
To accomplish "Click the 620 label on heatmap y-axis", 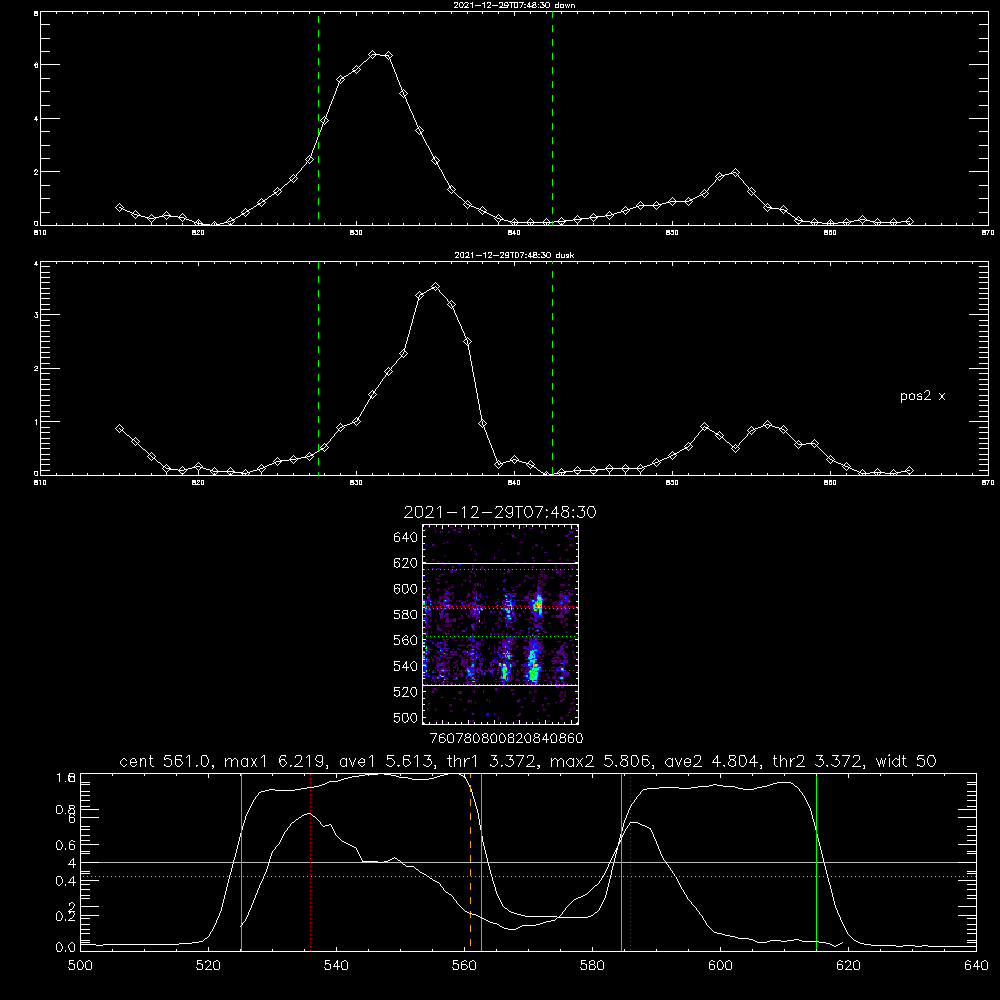I will [406, 563].
